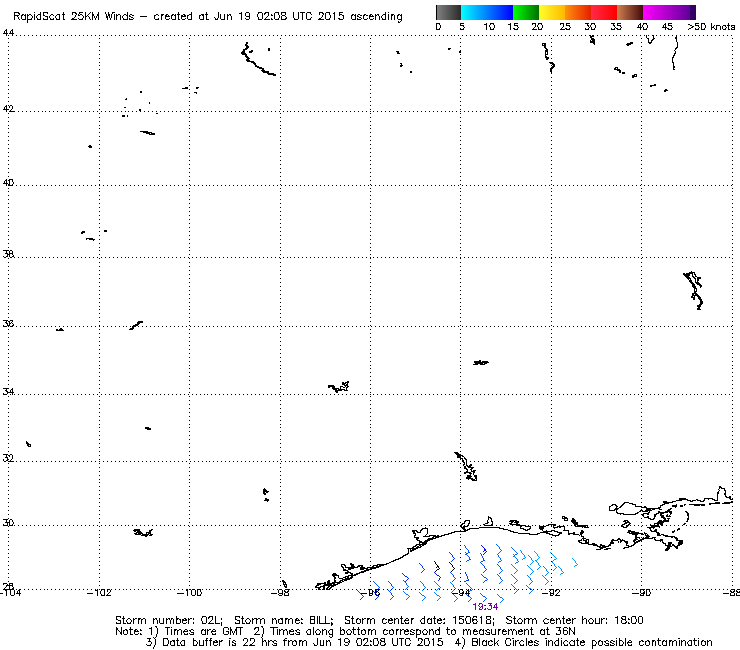Click legend tick label 35
The image size is (740, 650).
tap(616, 27)
